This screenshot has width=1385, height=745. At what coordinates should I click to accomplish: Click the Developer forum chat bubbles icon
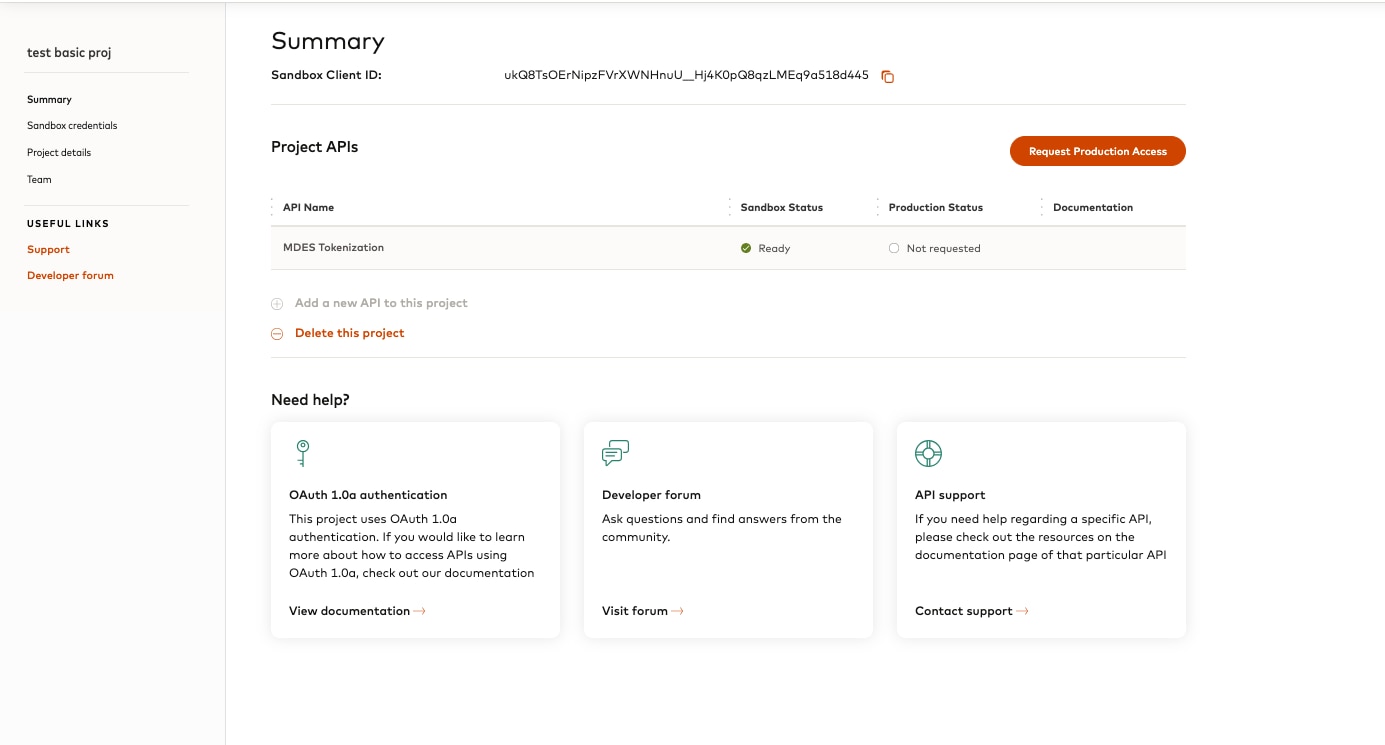point(615,453)
